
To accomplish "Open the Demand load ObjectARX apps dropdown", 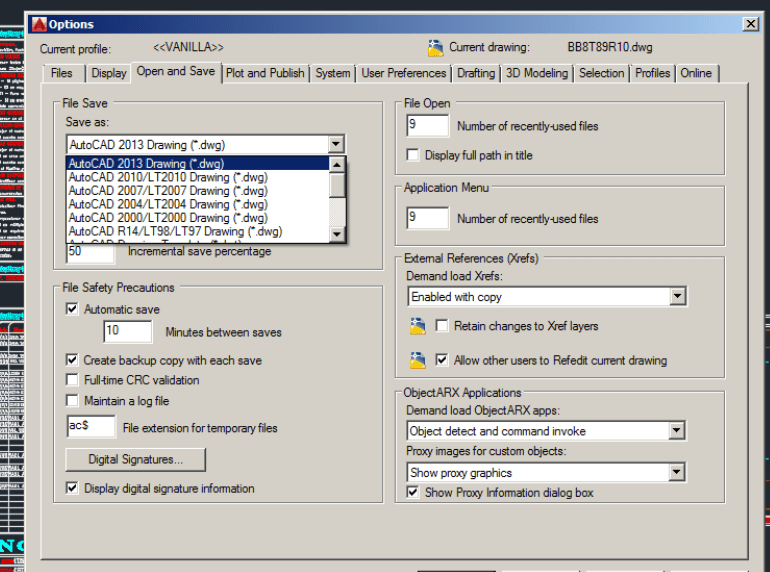I will click(677, 431).
